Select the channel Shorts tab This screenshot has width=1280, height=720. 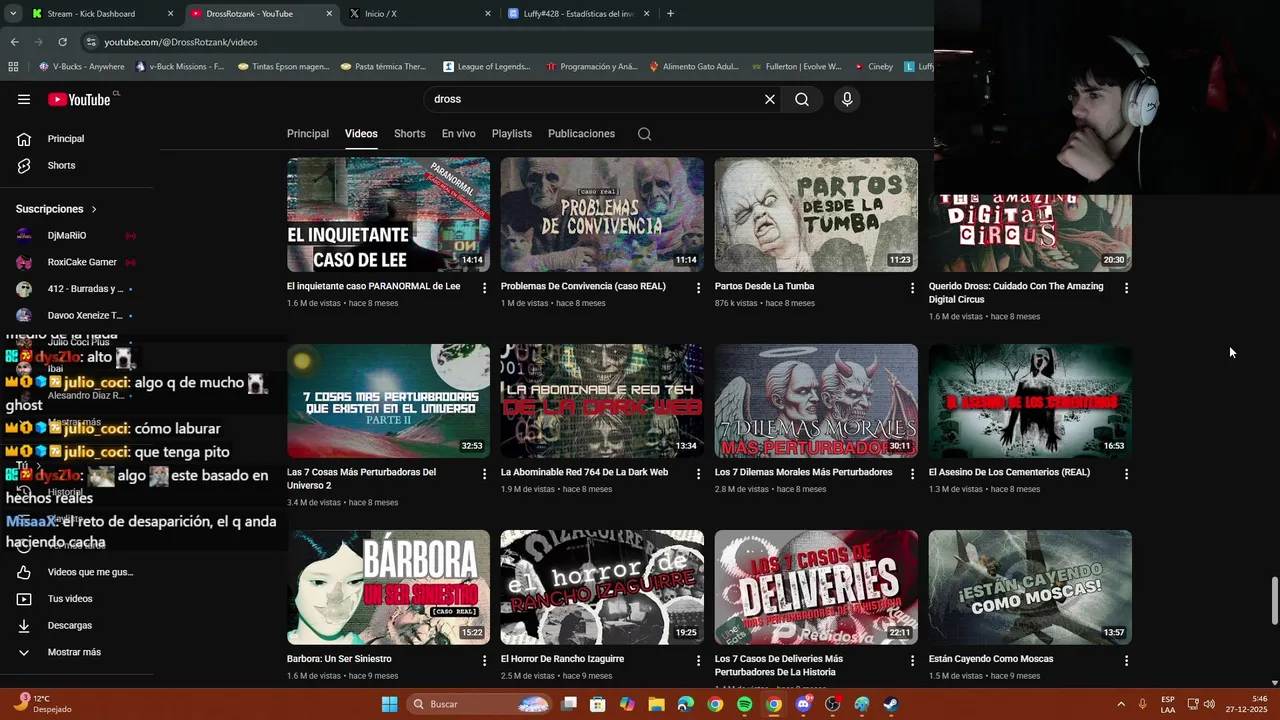pyautogui.click(x=409, y=134)
